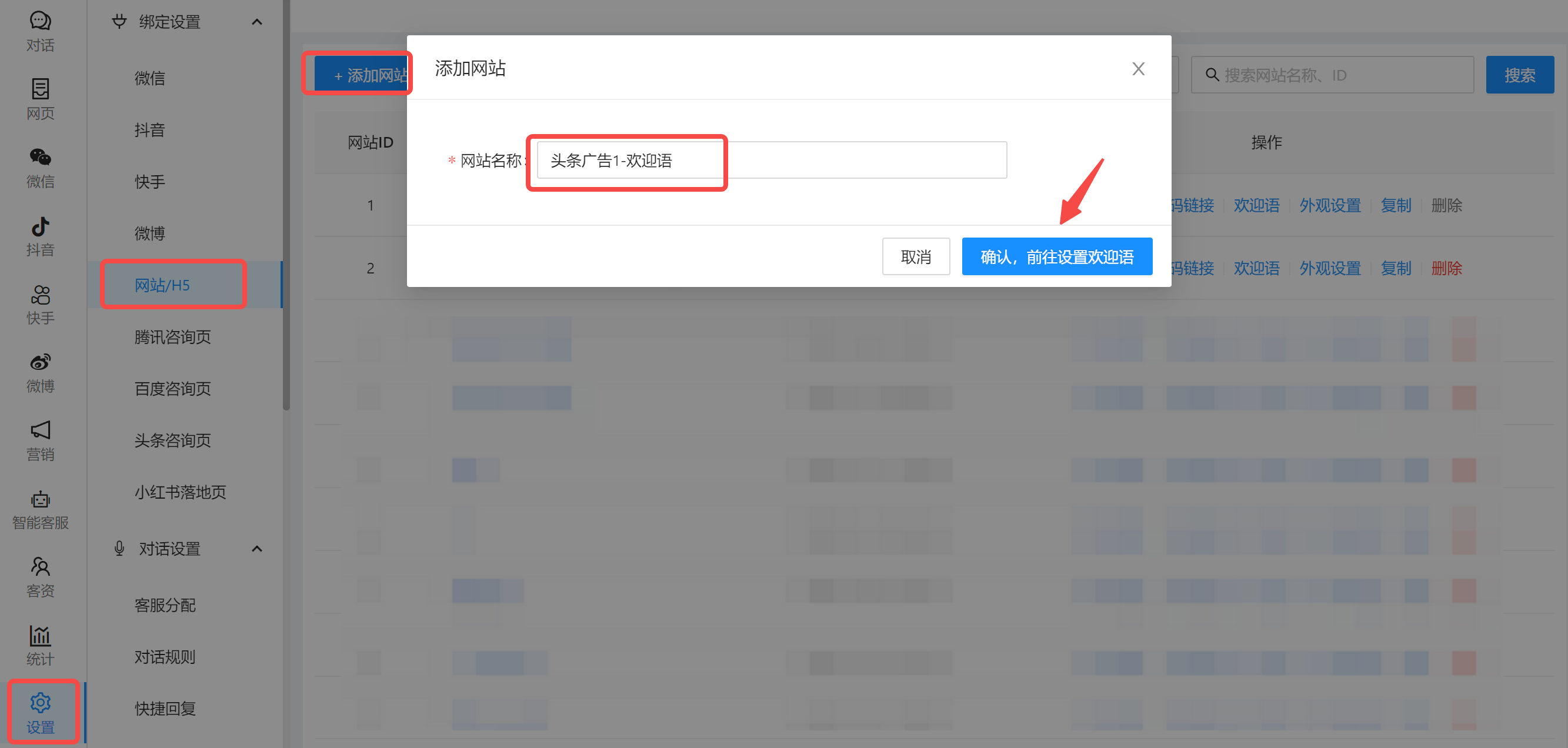Open 快捷回复 menu item

point(165,709)
